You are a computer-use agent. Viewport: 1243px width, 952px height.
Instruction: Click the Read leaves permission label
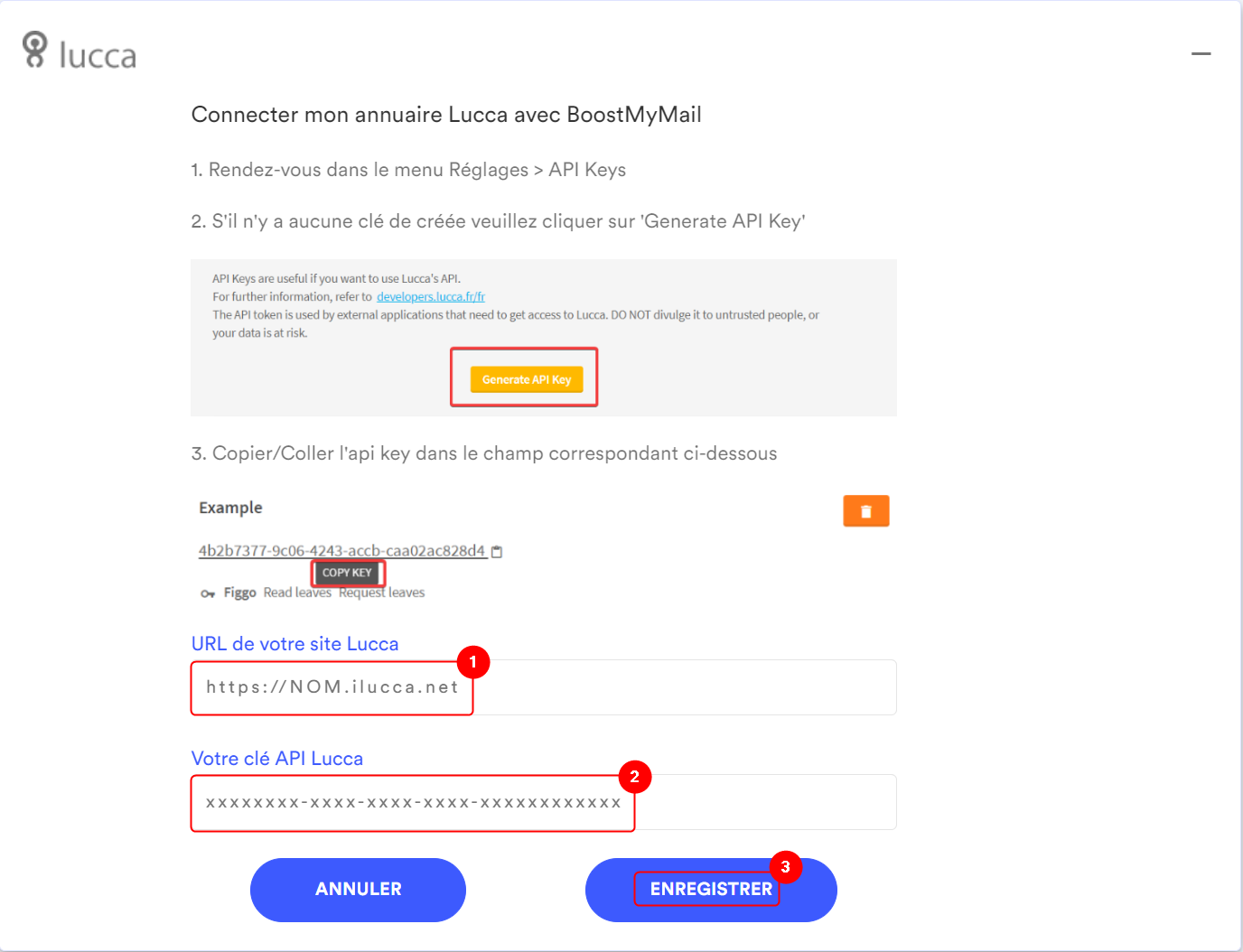tap(297, 593)
